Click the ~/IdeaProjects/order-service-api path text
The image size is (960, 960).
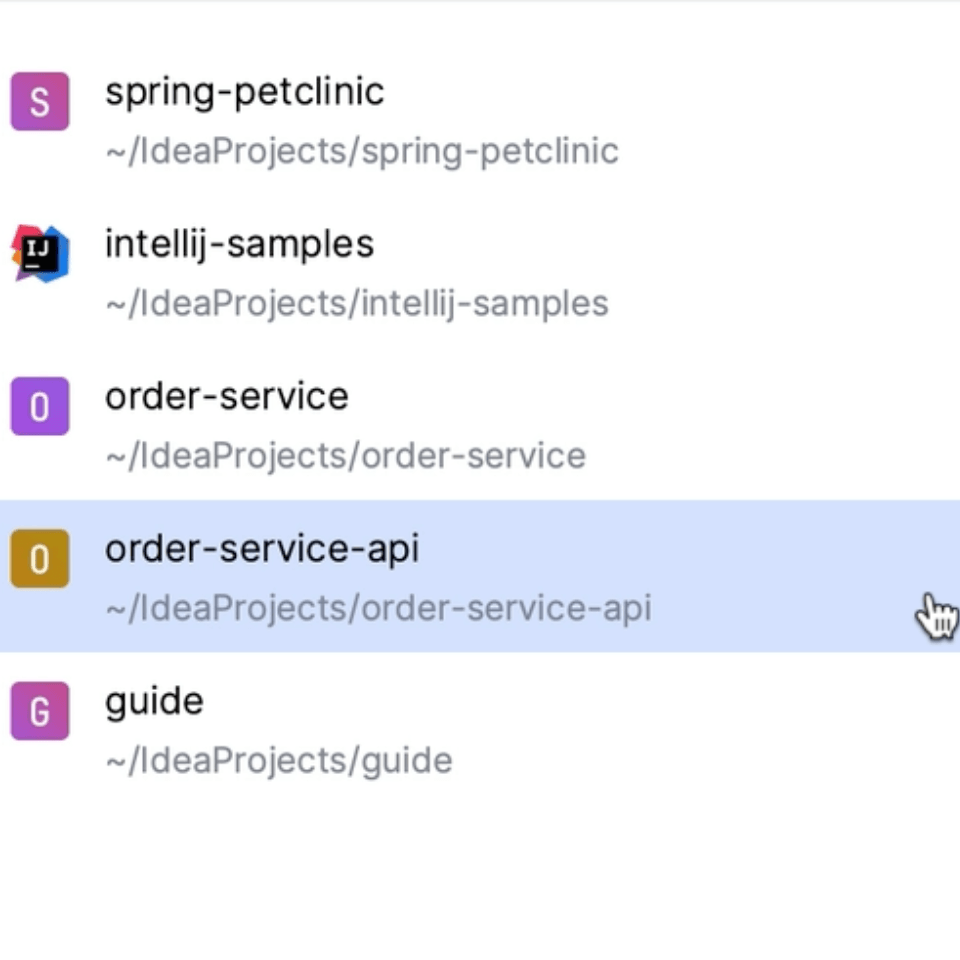point(378,609)
